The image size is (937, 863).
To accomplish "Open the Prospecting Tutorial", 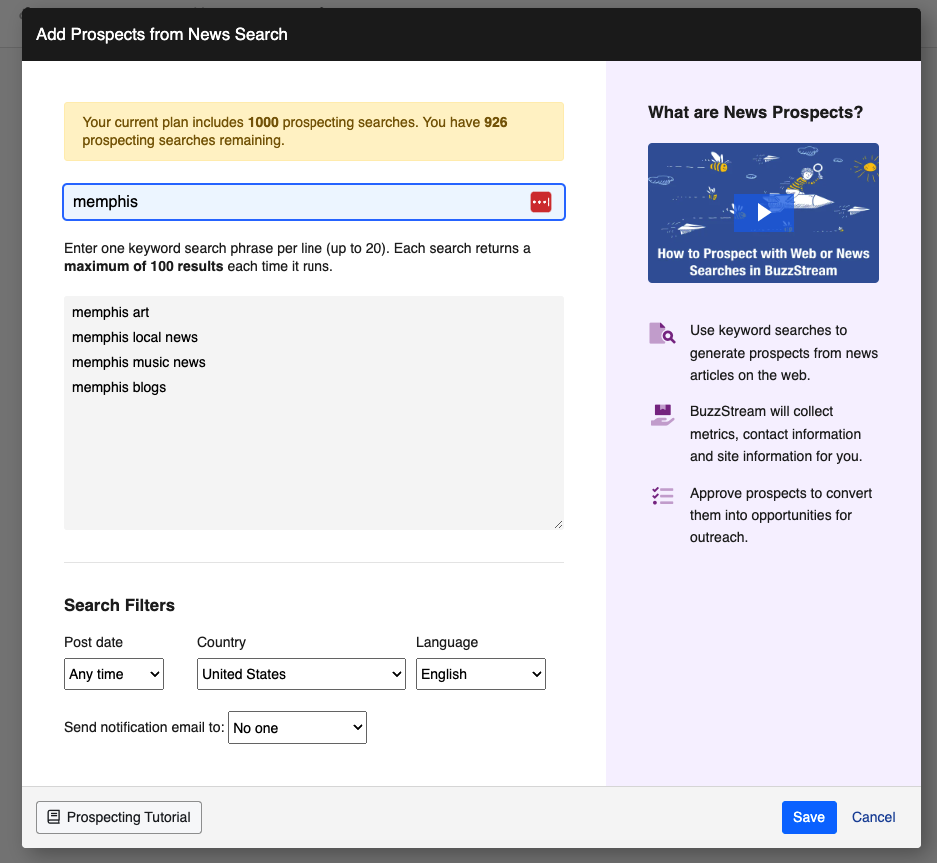I will click(x=118, y=817).
